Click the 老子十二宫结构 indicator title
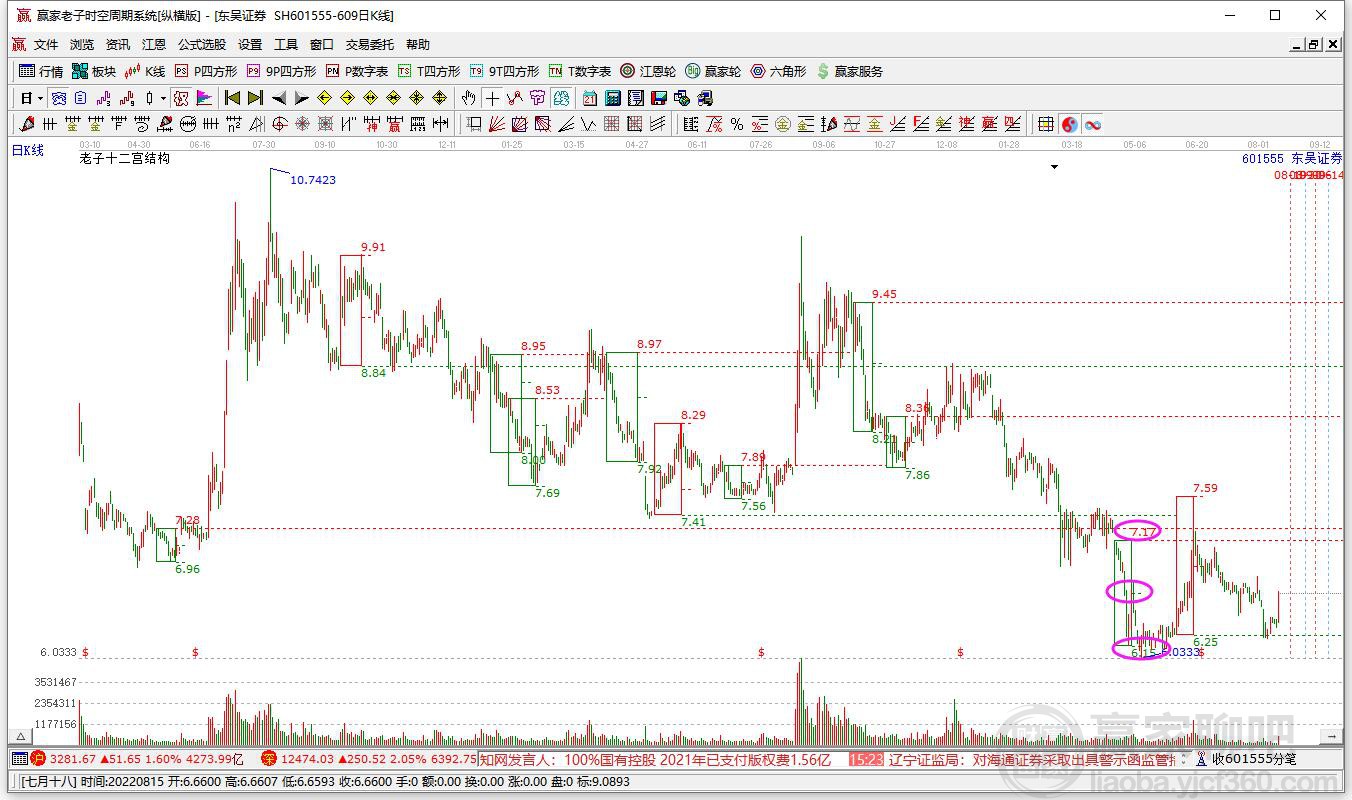 [x=124, y=158]
